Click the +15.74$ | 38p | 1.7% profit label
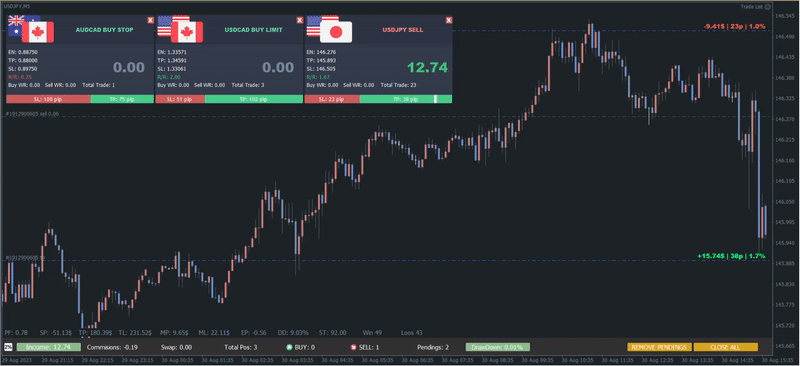The height and width of the screenshot is (366, 800). (x=731, y=256)
